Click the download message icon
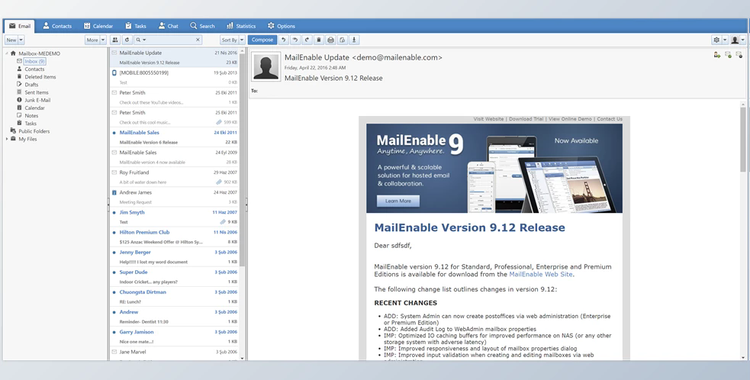750x380 pixels. tap(354, 40)
